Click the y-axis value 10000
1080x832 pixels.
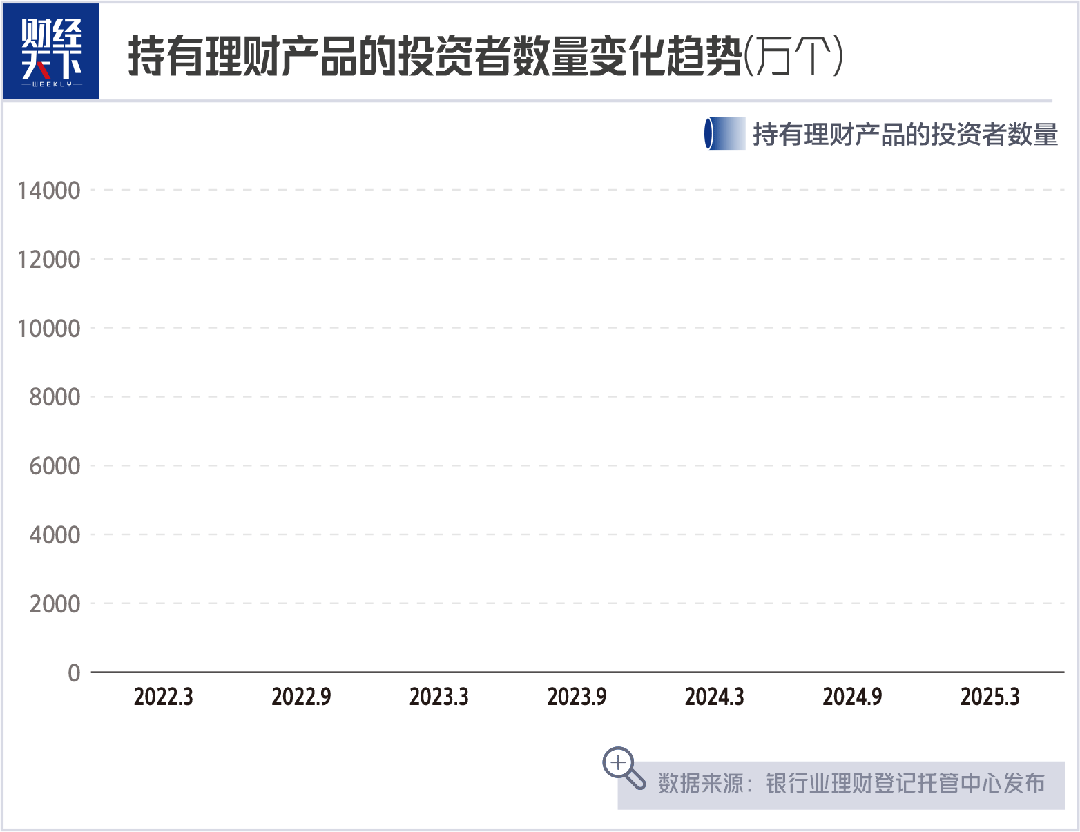[x=48, y=329]
